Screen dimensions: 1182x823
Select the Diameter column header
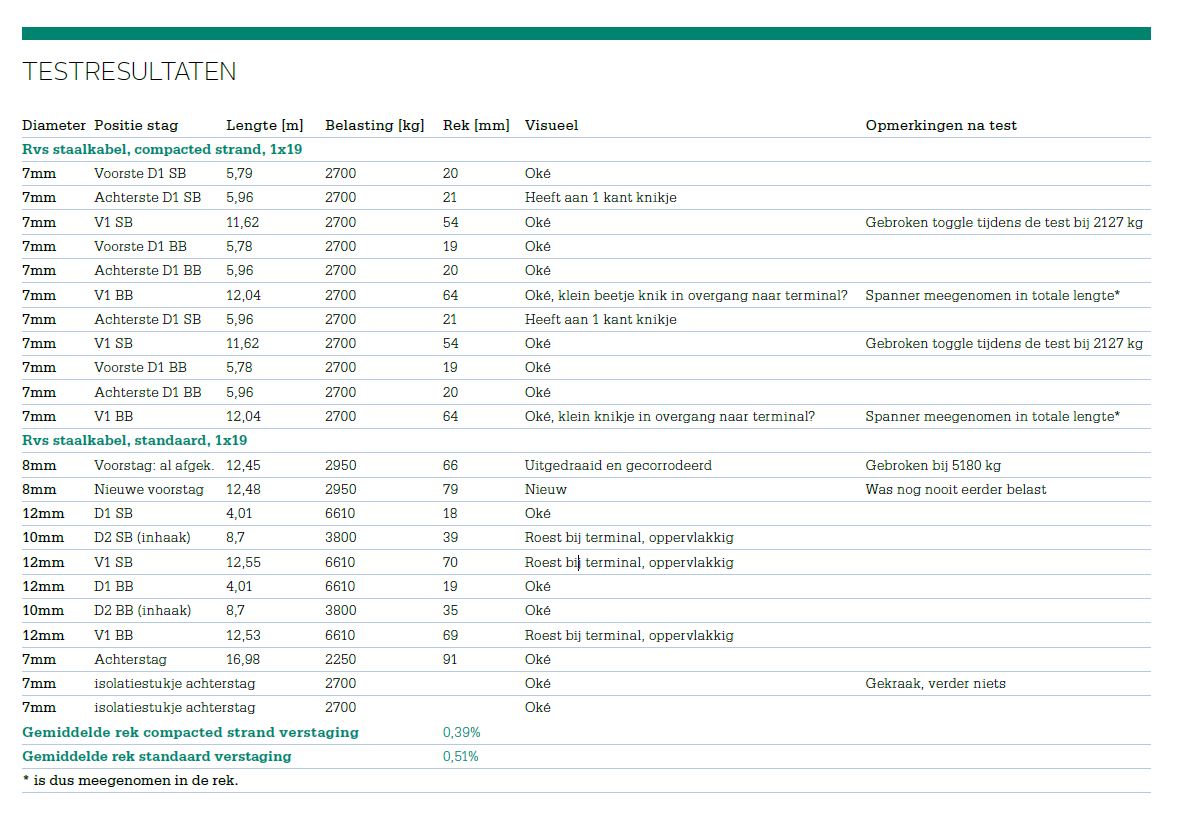tap(54, 125)
